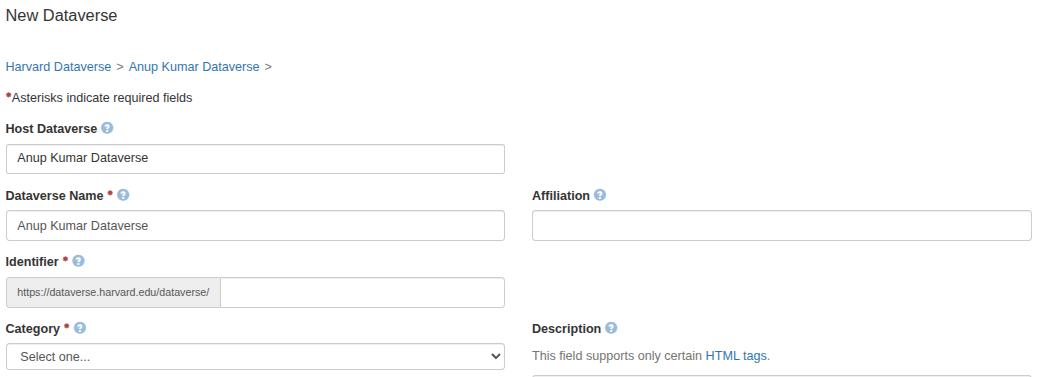Show help icon beside Dataverse Name

click(x=123, y=195)
